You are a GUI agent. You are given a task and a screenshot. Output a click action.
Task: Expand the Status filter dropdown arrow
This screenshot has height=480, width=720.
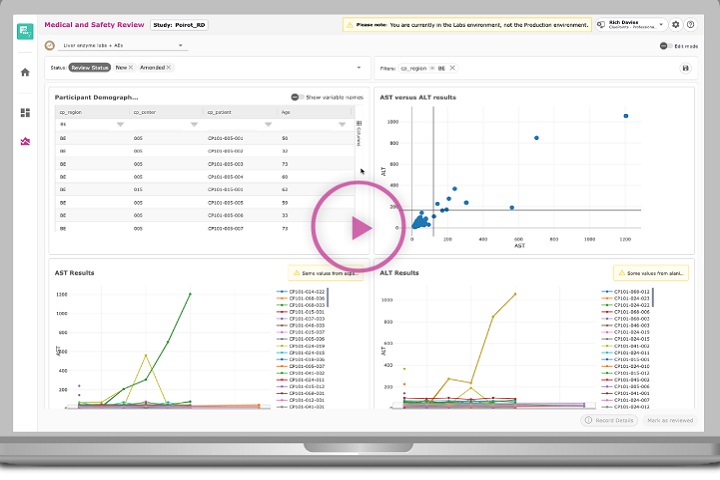(x=357, y=67)
